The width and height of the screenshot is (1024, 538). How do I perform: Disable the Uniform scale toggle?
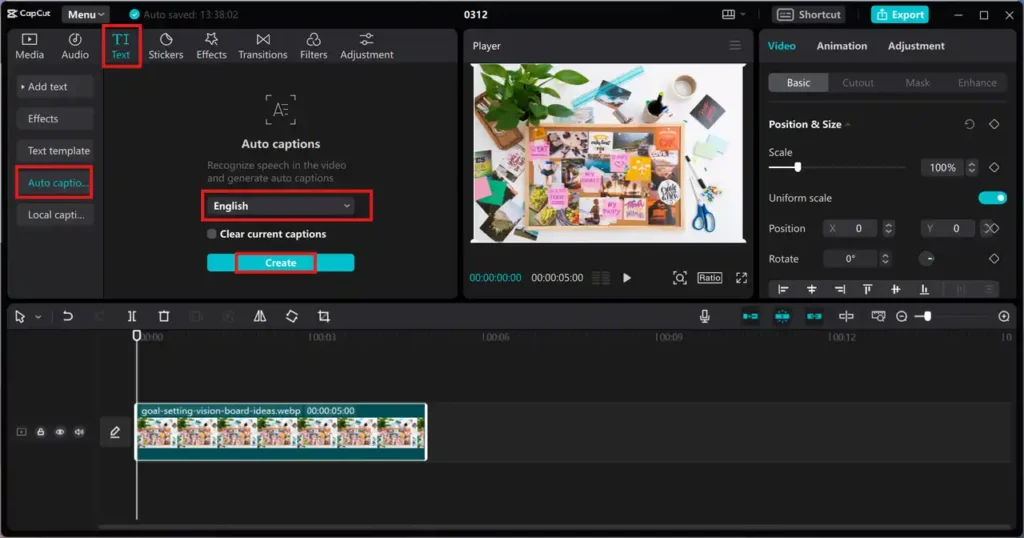tap(992, 198)
